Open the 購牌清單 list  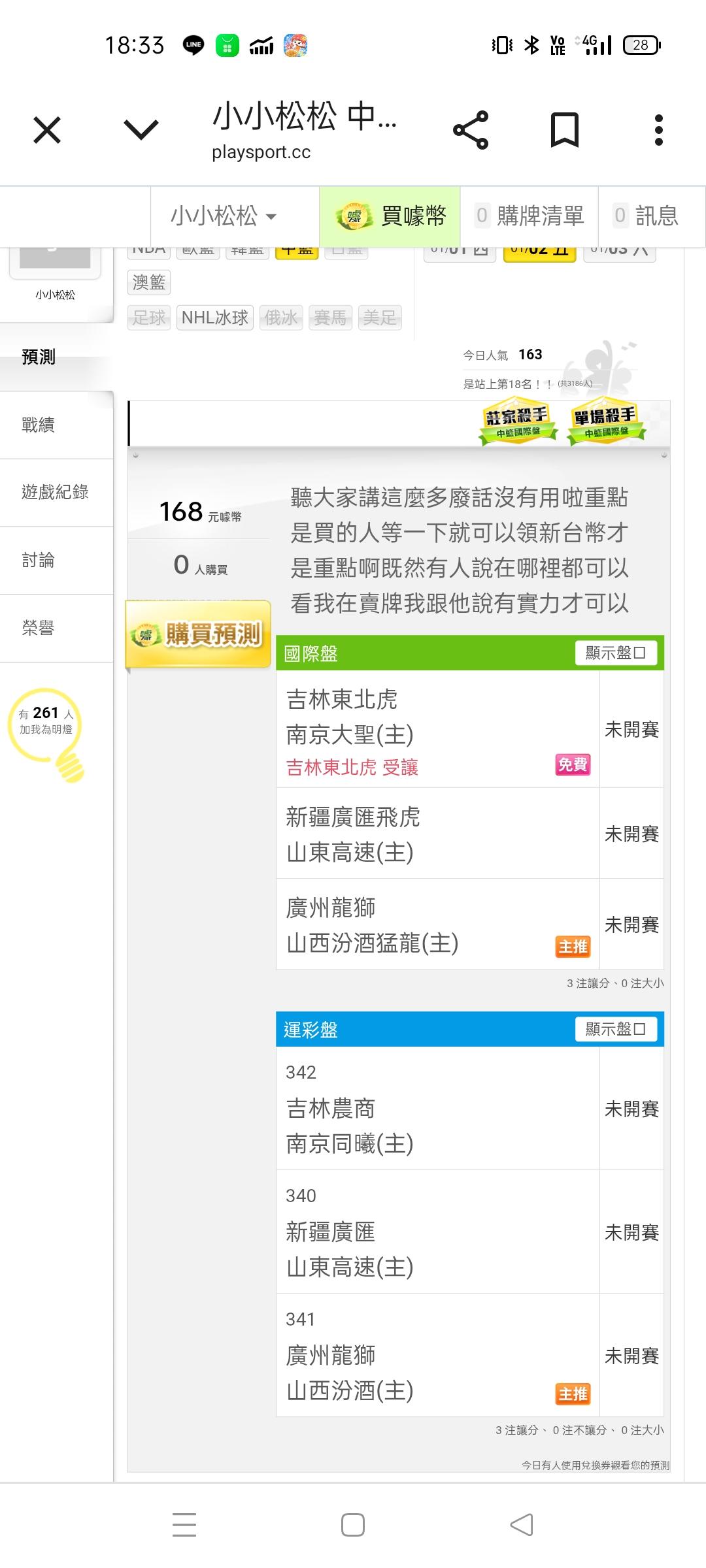pyautogui.click(x=529, y=216)
